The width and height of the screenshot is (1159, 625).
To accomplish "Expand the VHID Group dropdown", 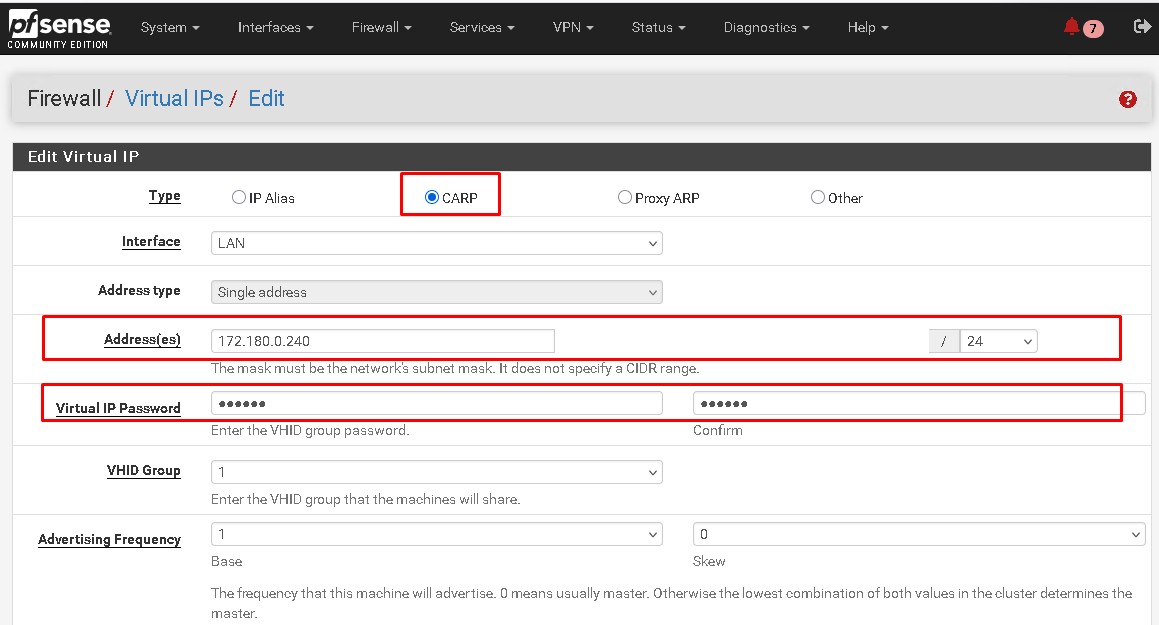I will 436,471.
